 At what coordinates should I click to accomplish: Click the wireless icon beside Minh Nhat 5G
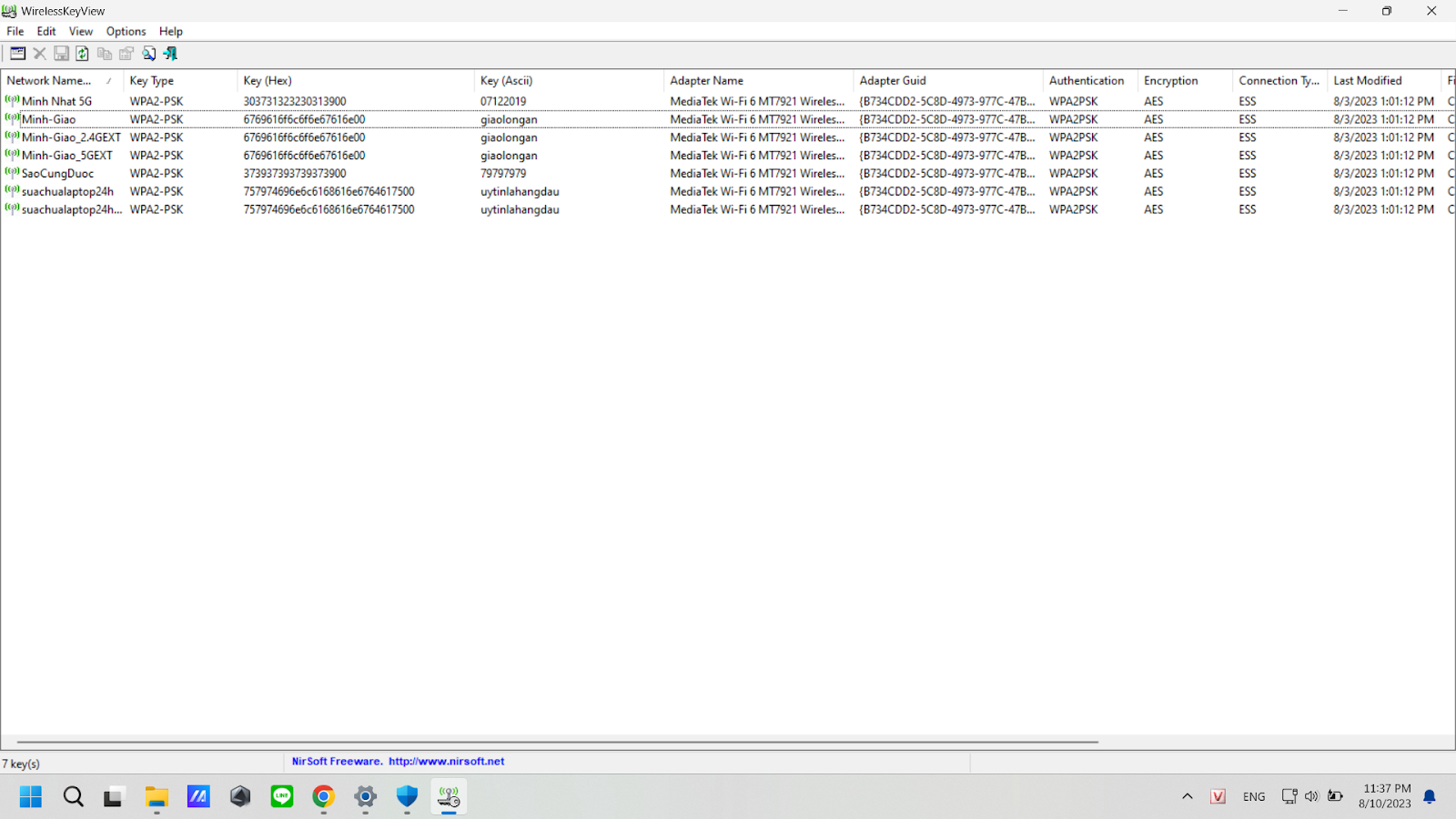pyautogui.click(x=12, y=100)
